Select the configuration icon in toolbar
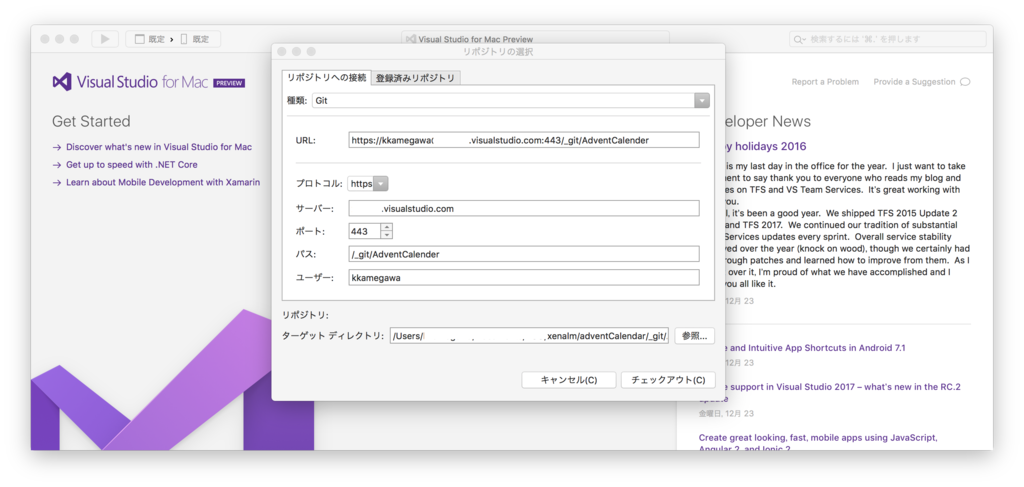This screenshot has height=487, width=1024. click(139, 39)
